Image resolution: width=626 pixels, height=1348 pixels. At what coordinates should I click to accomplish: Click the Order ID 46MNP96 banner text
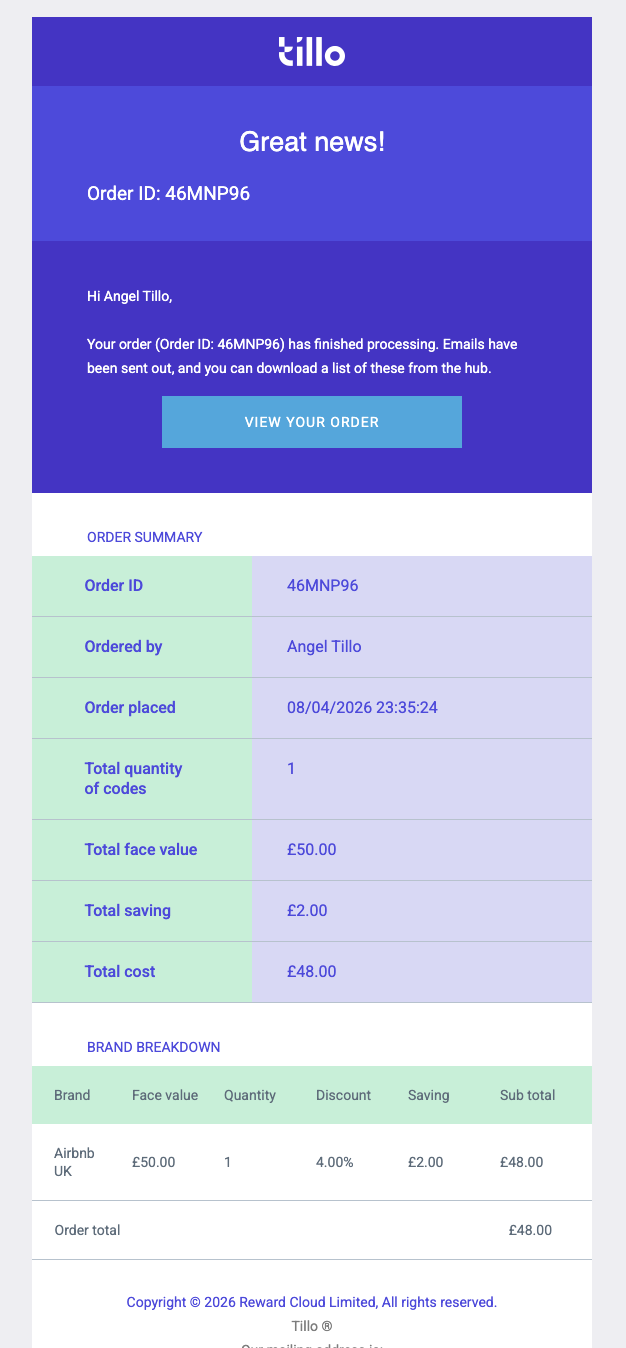168,194
